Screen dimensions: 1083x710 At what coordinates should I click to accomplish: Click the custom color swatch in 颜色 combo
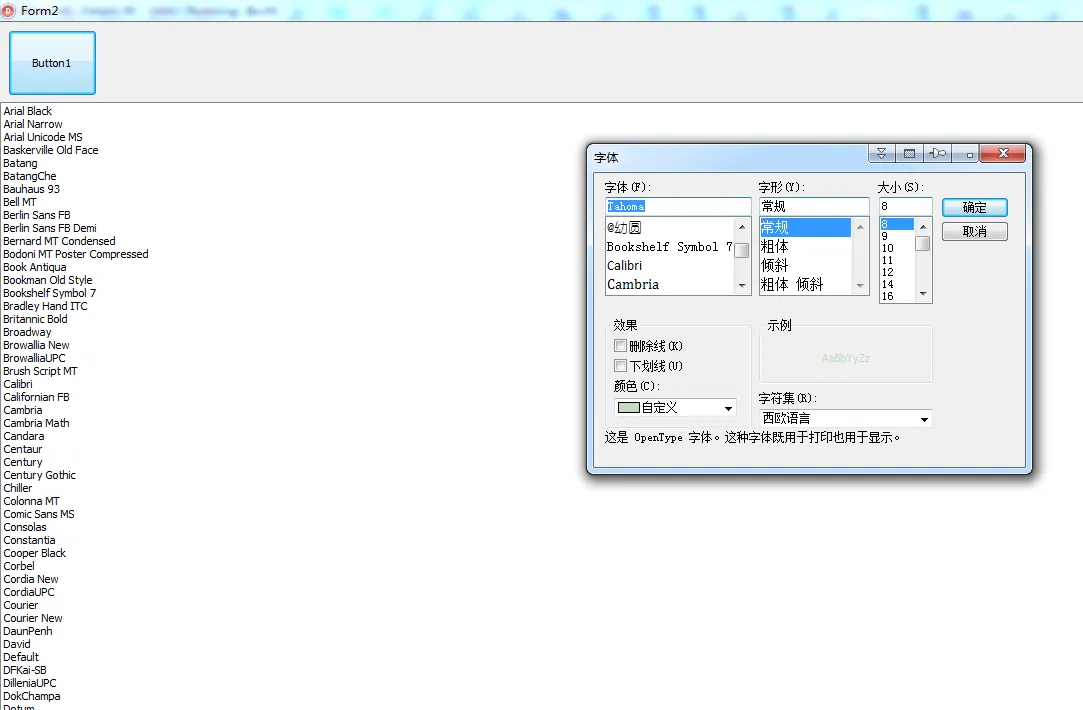click(629, 407)
